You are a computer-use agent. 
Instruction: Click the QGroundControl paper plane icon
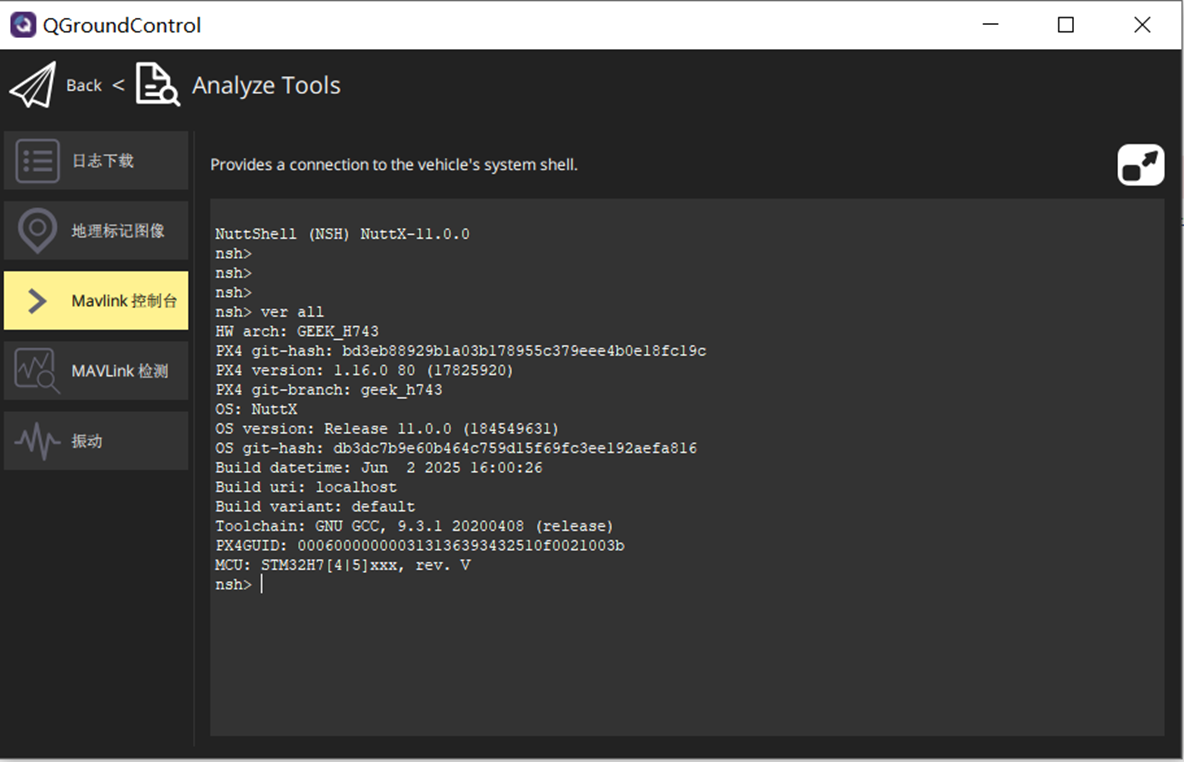[32, 85]
